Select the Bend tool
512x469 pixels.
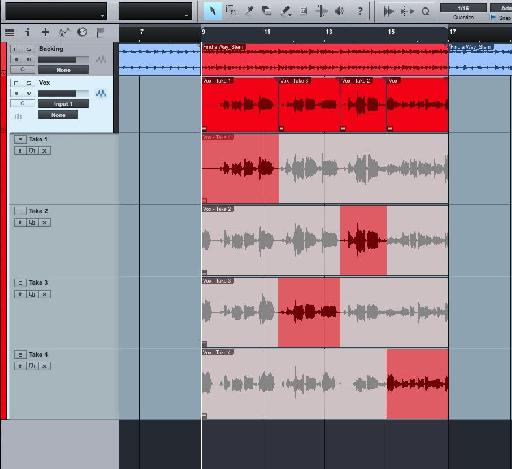322,11
